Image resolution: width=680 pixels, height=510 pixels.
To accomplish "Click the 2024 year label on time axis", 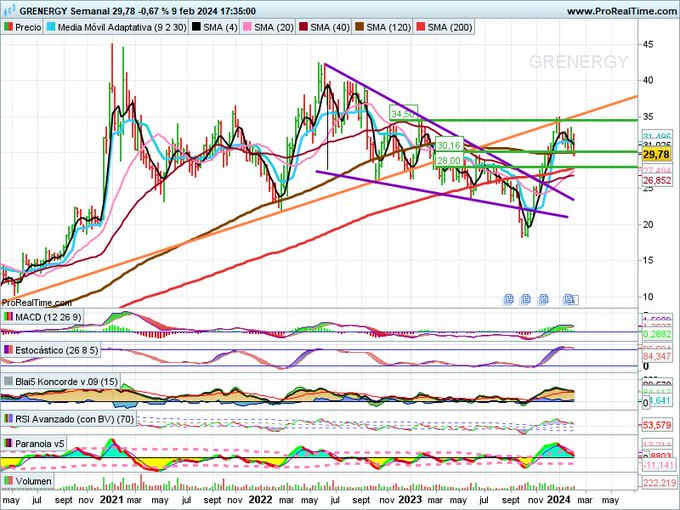I will [559, 500].
